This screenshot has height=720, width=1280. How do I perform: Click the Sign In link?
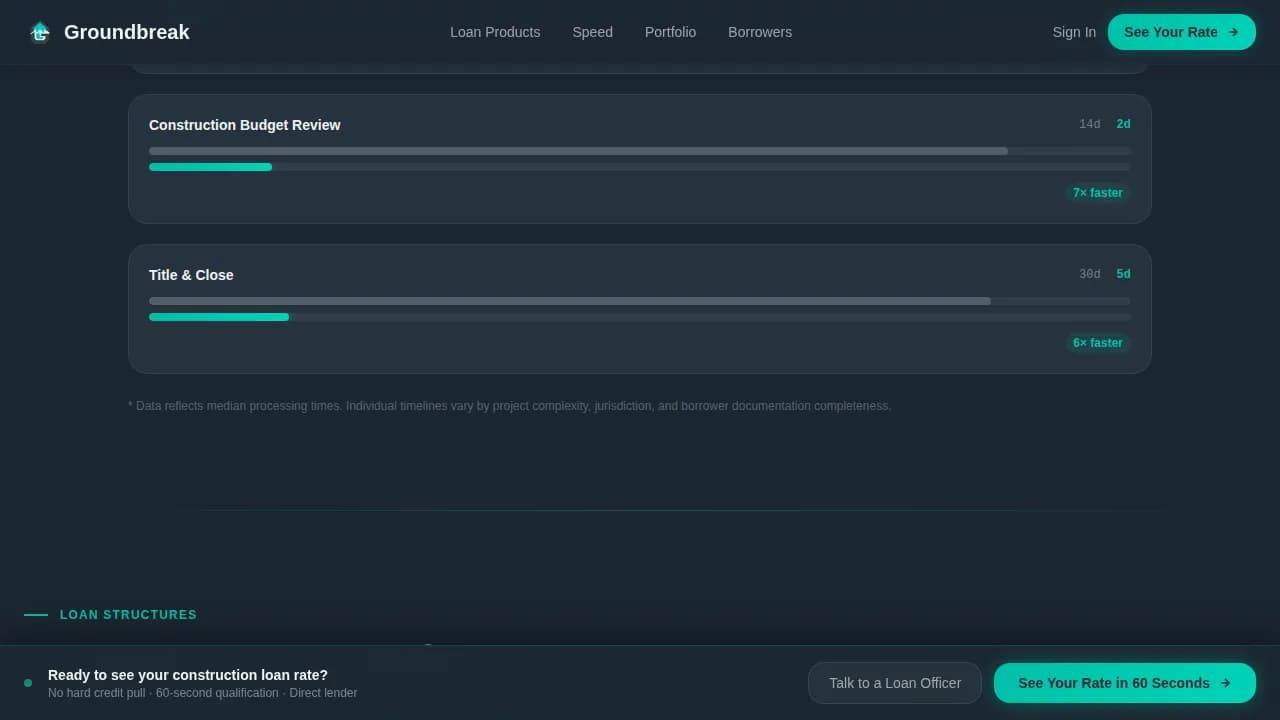[1073, 32]
